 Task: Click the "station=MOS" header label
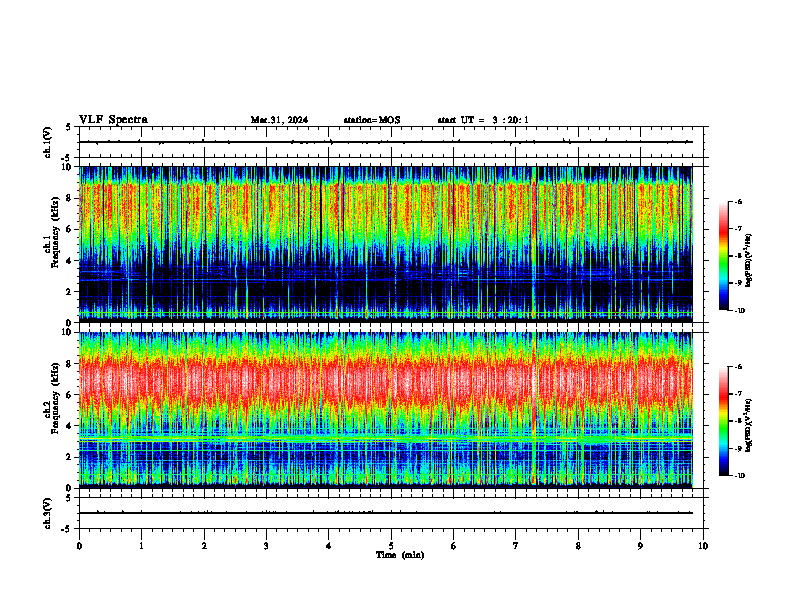coord(372,120)
